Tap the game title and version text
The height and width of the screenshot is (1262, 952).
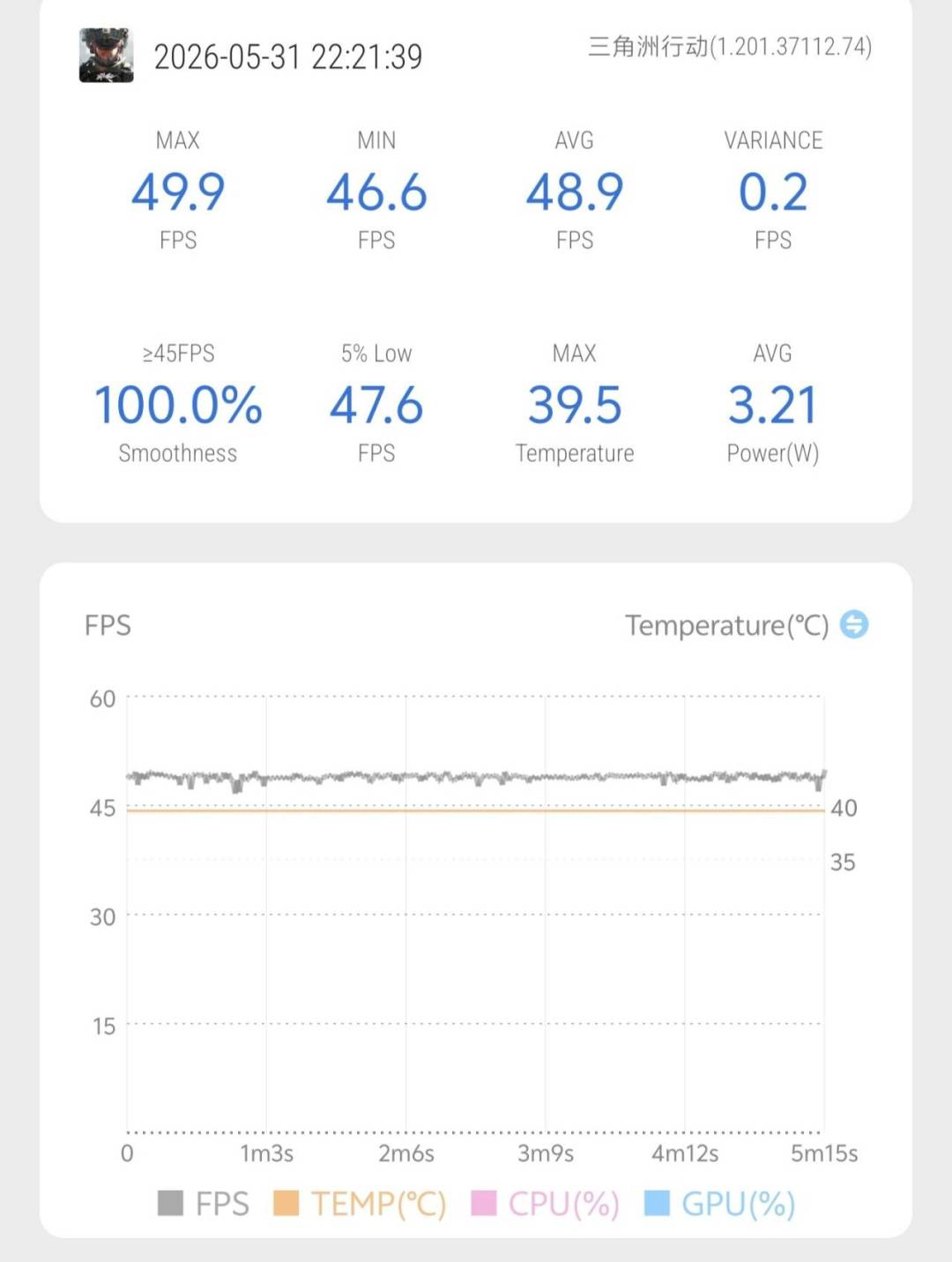coord(730,47)
